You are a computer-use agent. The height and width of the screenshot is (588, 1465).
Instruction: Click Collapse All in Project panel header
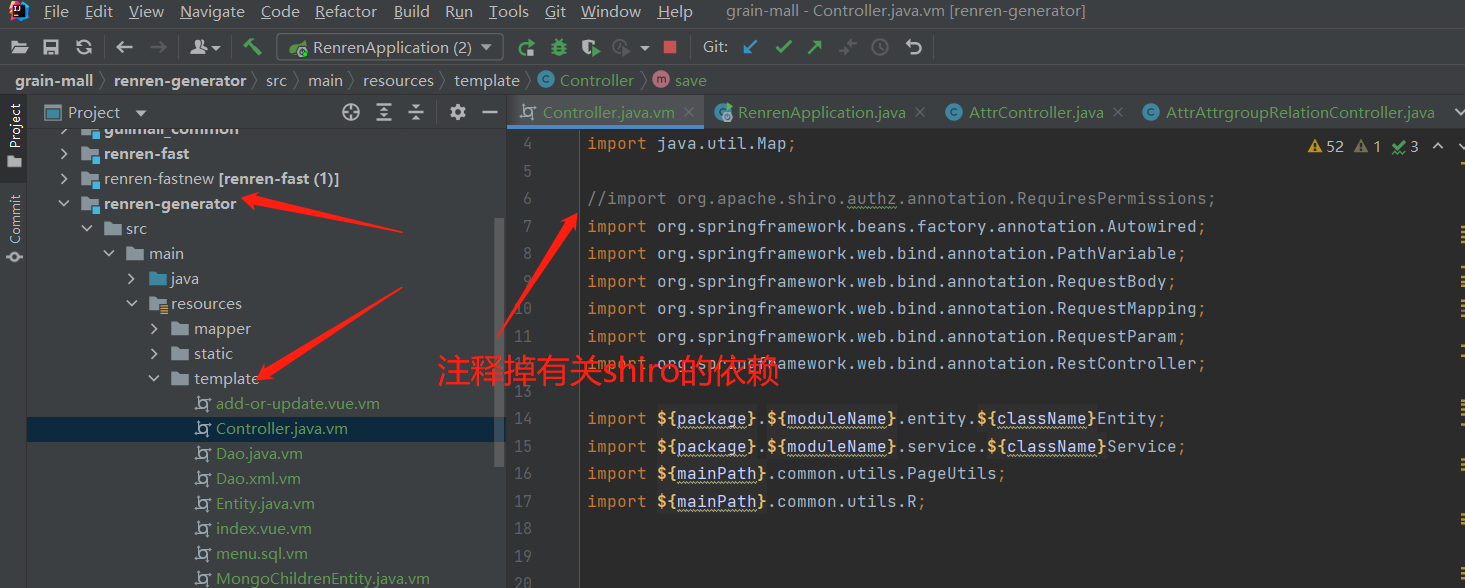(x=416, y=112)
